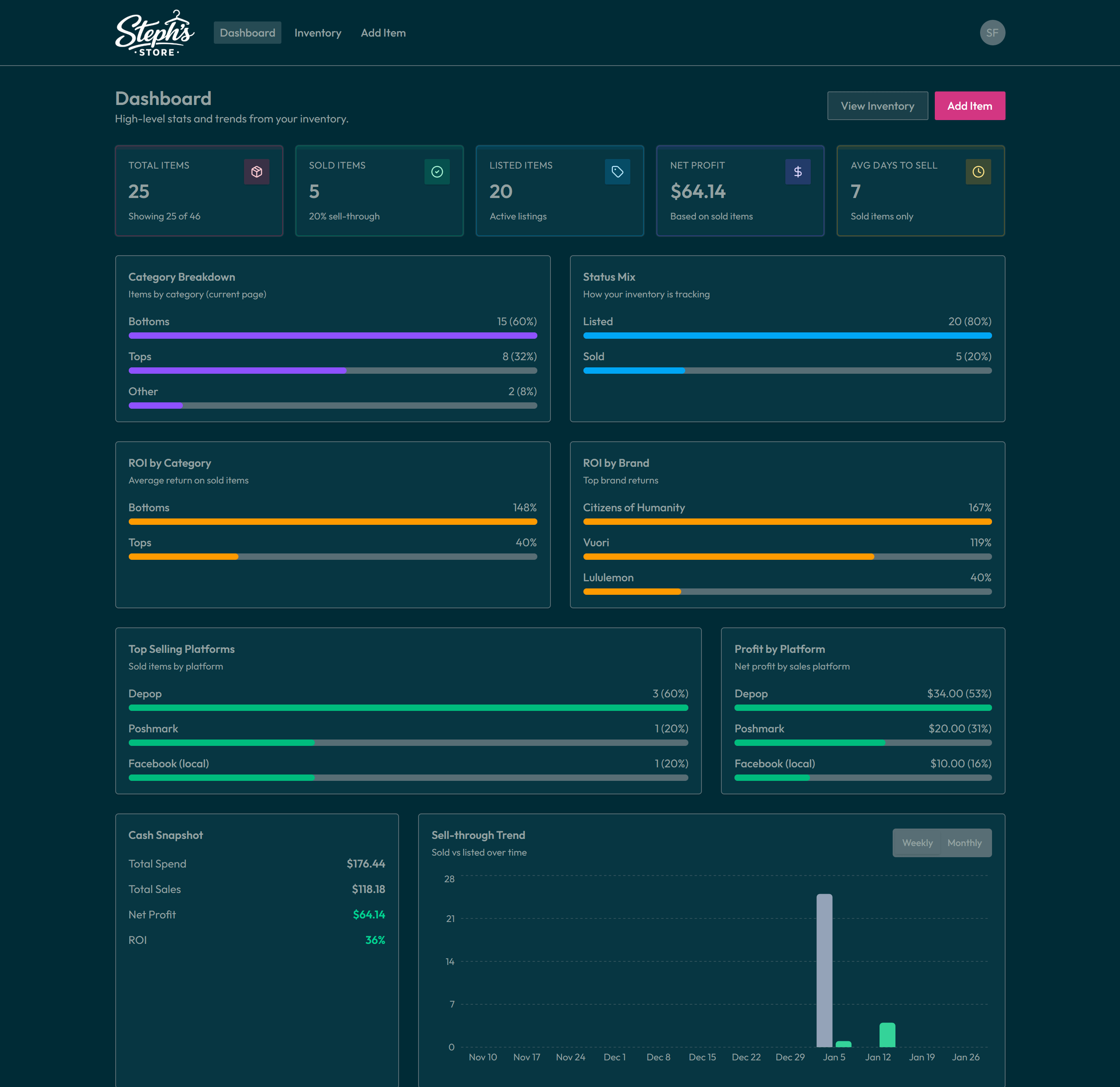This screenshot has width=1120, height=1087.
Task: Click the clock icon in Avg Days card
Action: (978, 172)
